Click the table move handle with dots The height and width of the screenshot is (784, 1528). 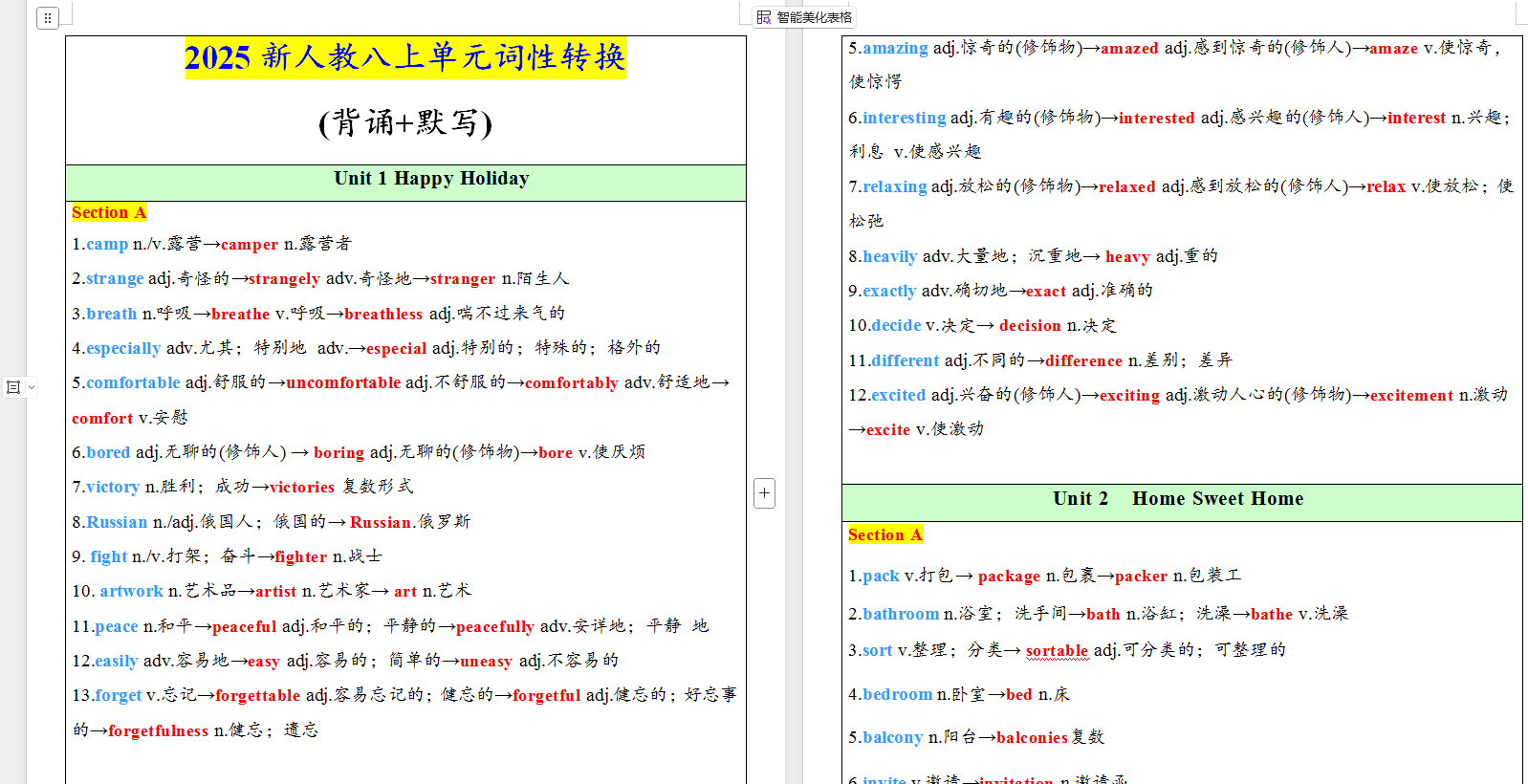pyautogui.click(x=48, y=18)
